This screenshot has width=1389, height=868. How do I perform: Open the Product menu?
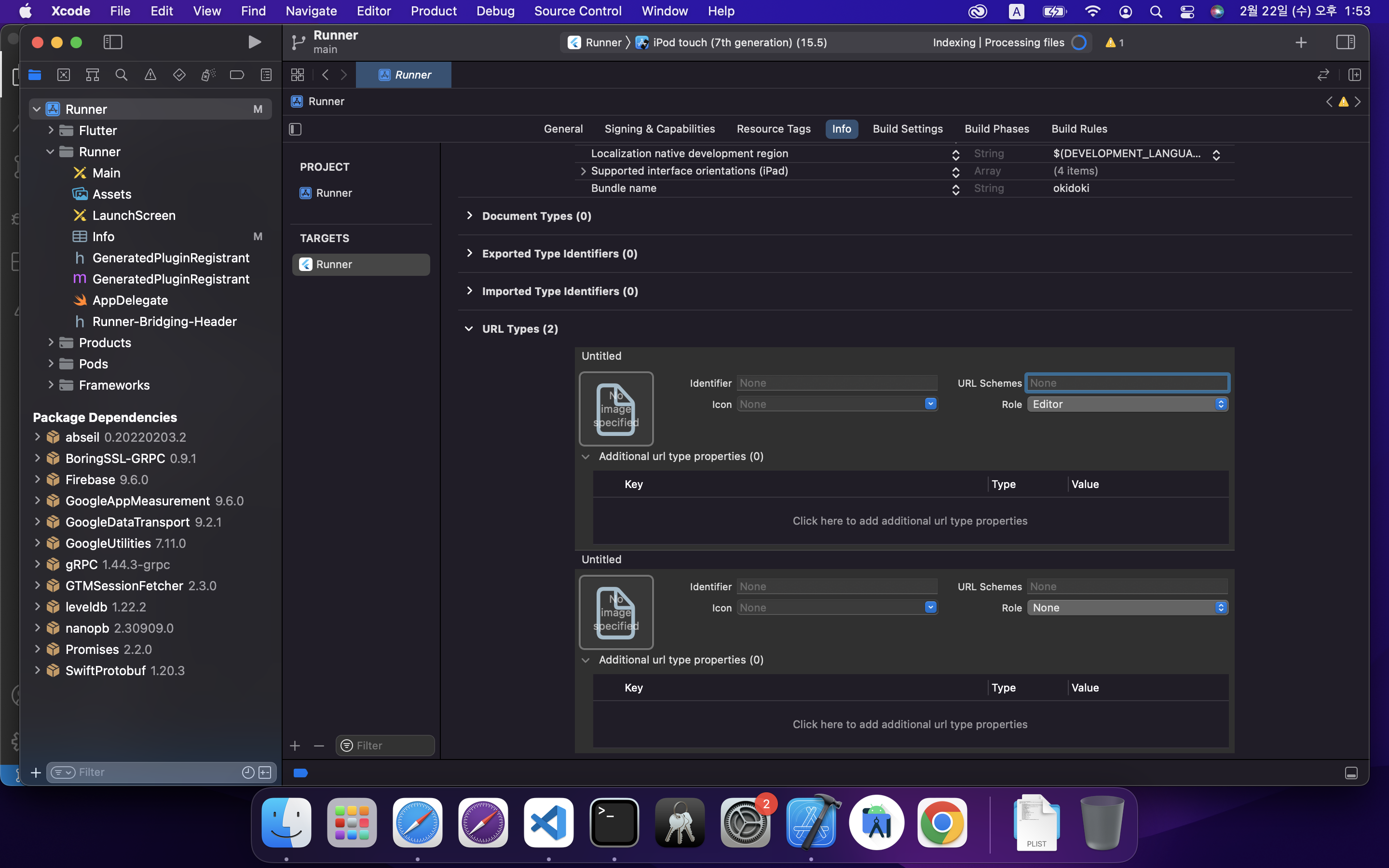point(434,11)
